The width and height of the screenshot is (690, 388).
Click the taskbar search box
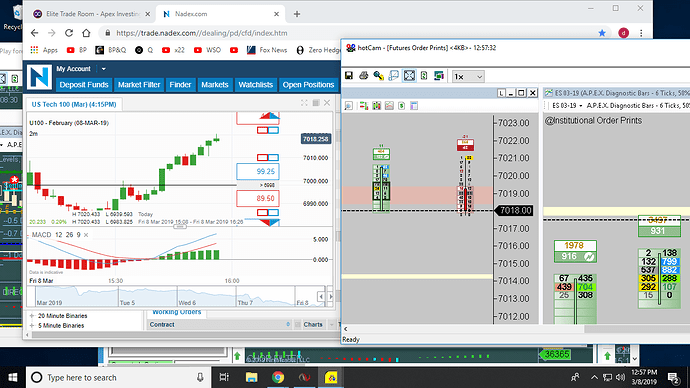pyautogui.click(x=119, y=377)
